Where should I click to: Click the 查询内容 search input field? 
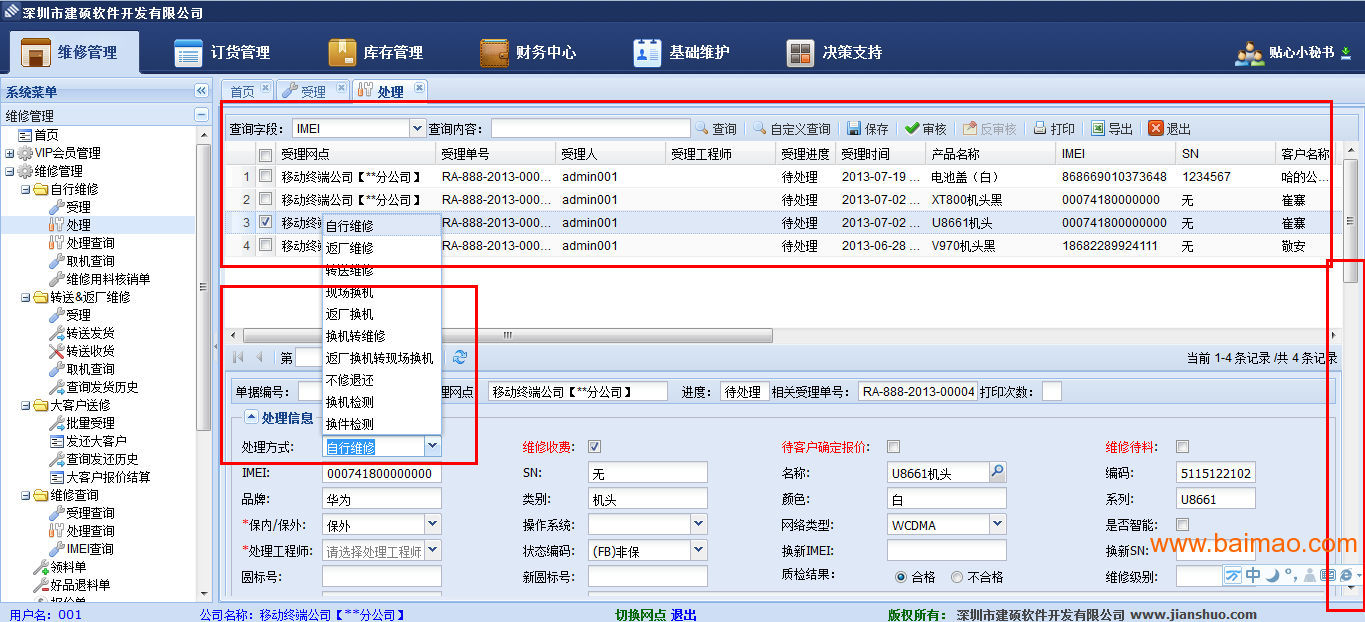click(x=590, y=129)
